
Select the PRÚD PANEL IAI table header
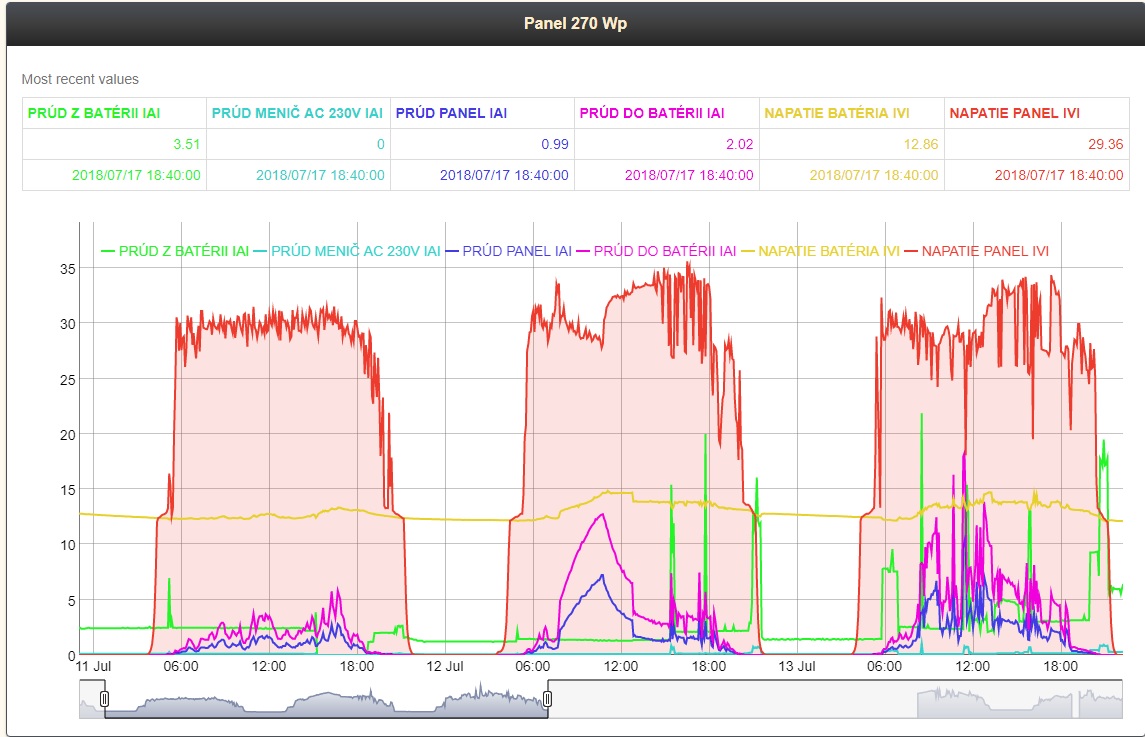(483, 113)
